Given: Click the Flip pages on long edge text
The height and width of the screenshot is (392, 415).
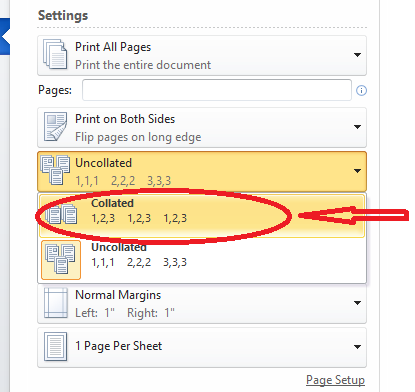Looking at the screenshot, I should [138, 137].
